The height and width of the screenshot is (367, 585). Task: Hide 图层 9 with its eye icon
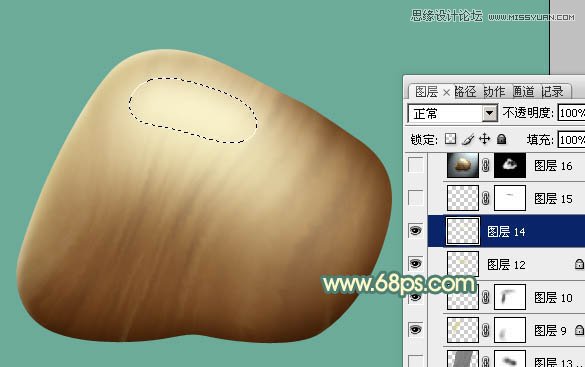[x=416, y=330]
